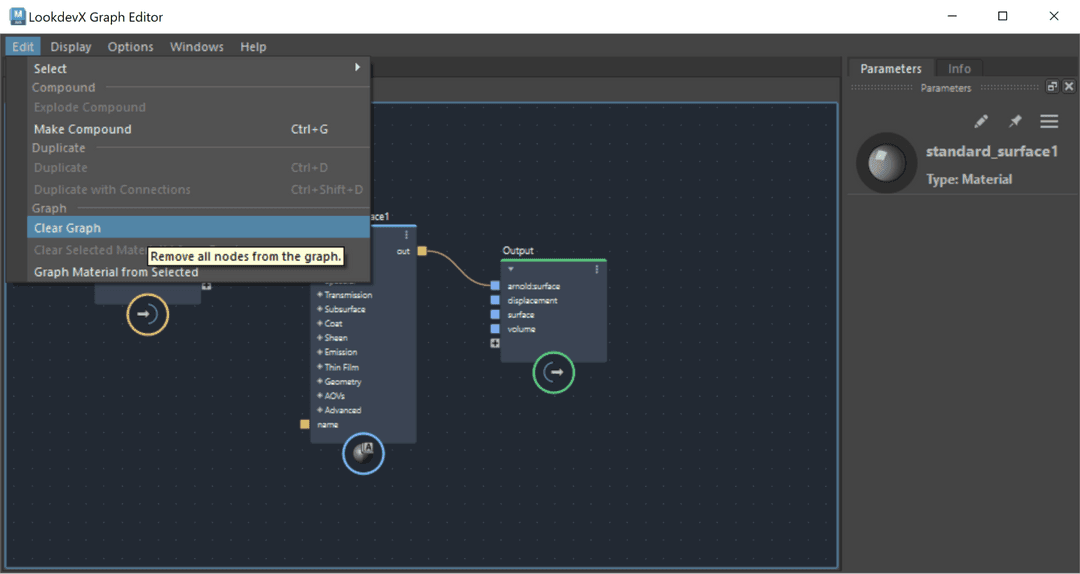Image resolution: width=1080 pixels, height=574 pixels.
Task: Collapse the Output node triangle
Action: pos(510,269)
